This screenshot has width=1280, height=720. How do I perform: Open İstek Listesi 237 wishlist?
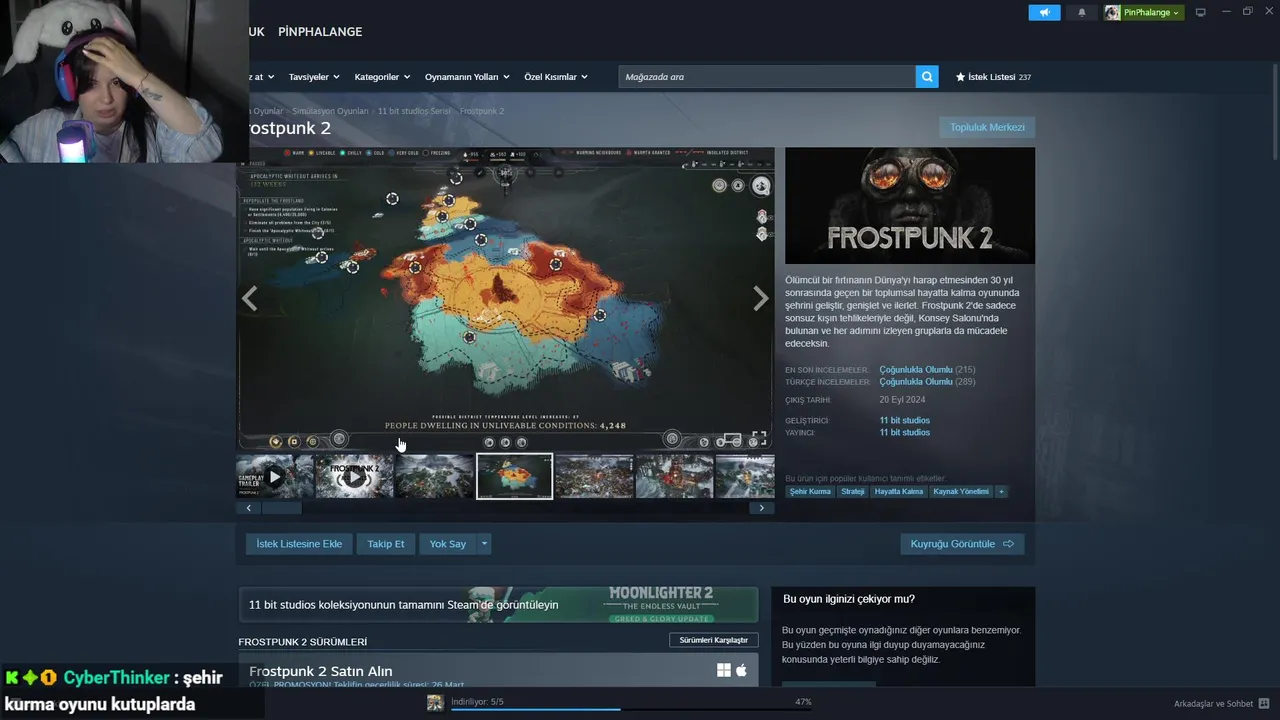pyautogui.click(x=993, y=76)
